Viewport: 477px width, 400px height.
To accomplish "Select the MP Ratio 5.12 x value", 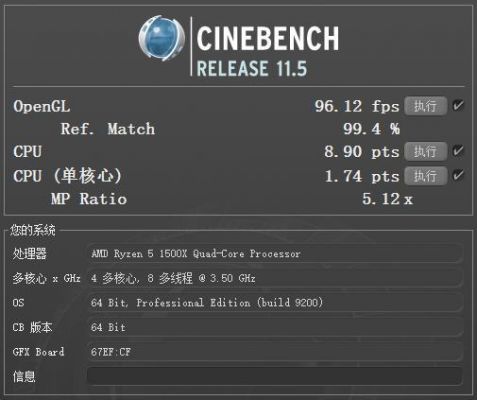I will pyautogui.click(x=387, y=199).
